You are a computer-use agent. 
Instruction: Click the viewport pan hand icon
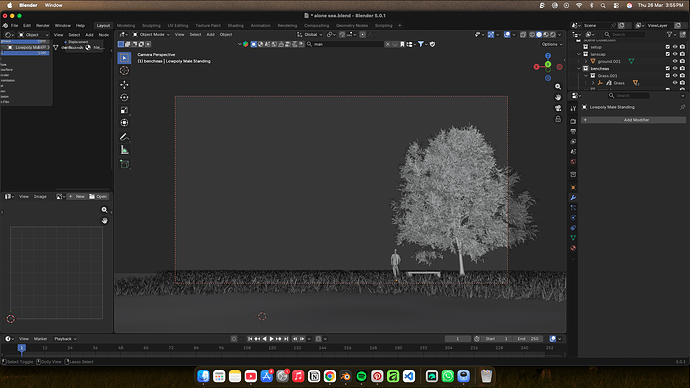click(558, 97)
